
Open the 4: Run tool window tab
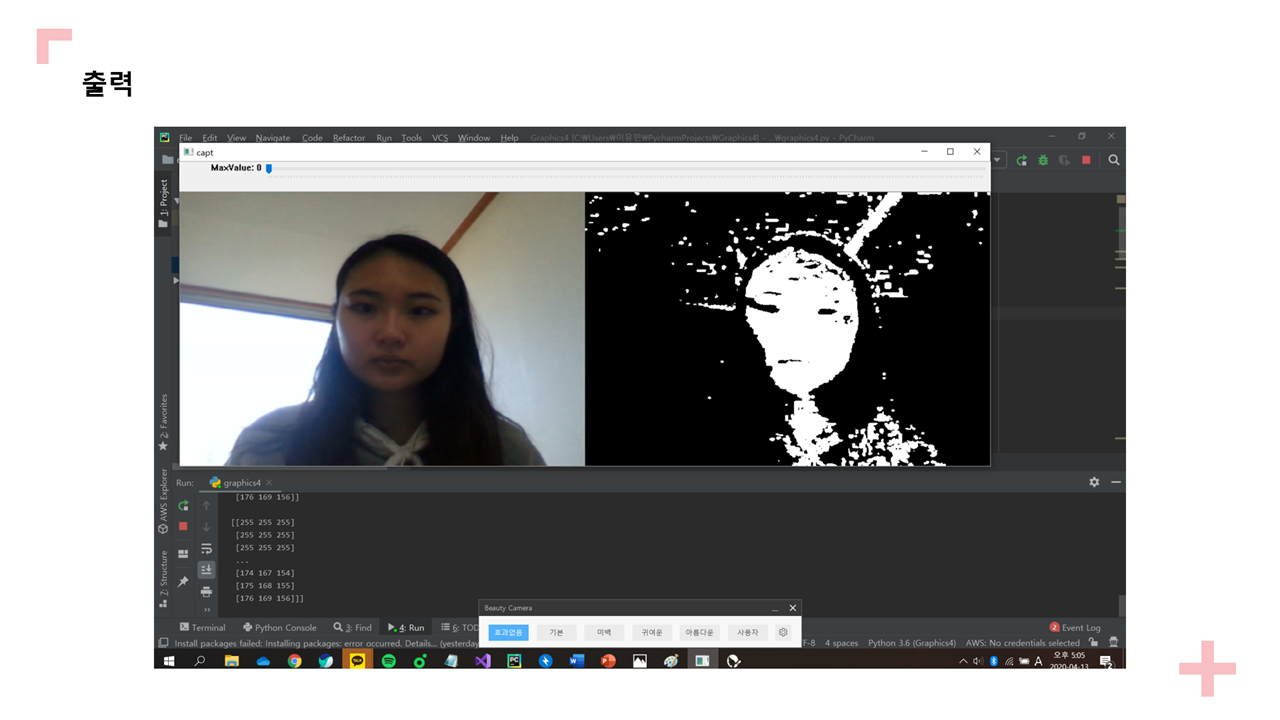pos(406,628)
